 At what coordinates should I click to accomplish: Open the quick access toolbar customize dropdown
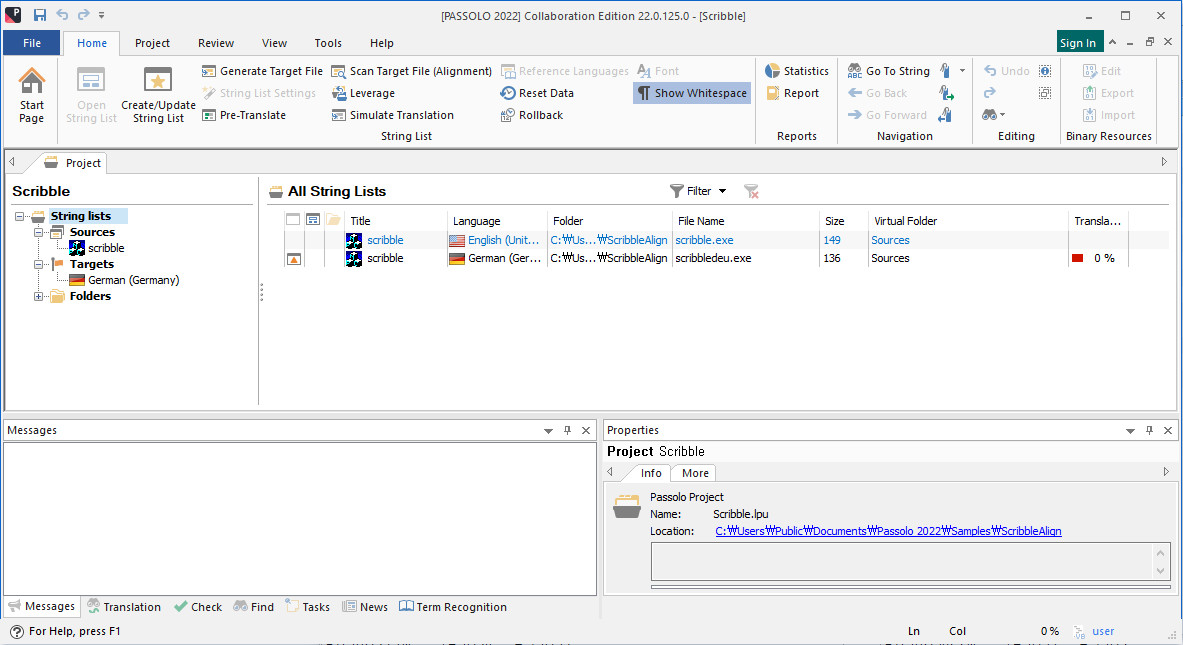pos(102,15)
